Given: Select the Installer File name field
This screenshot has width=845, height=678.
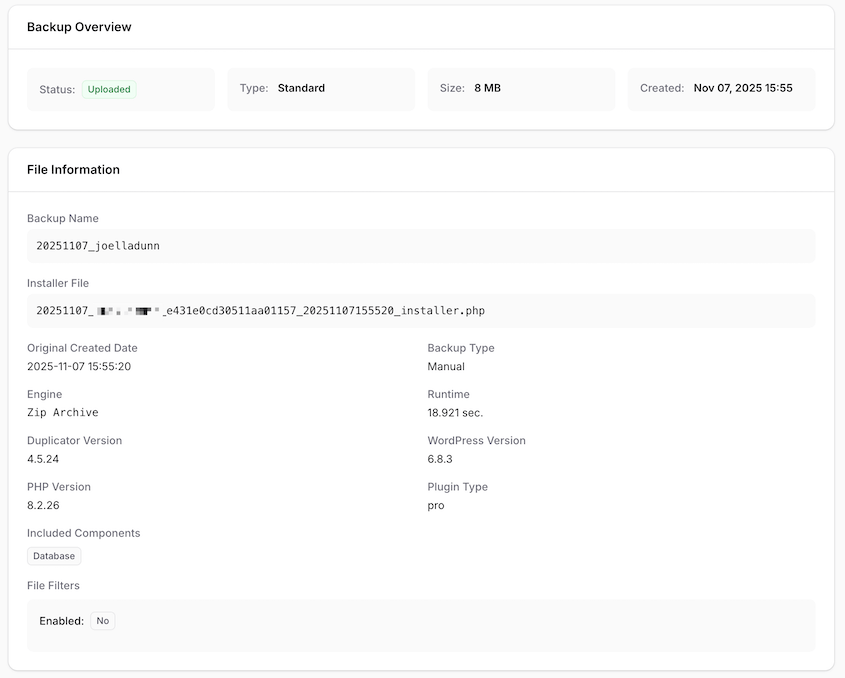Looking at the screenshot, I should point(420,310).
